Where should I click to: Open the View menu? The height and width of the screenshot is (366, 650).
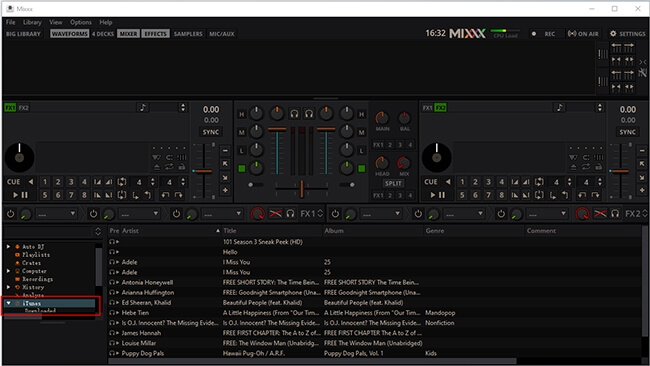(x=56, y=22)
